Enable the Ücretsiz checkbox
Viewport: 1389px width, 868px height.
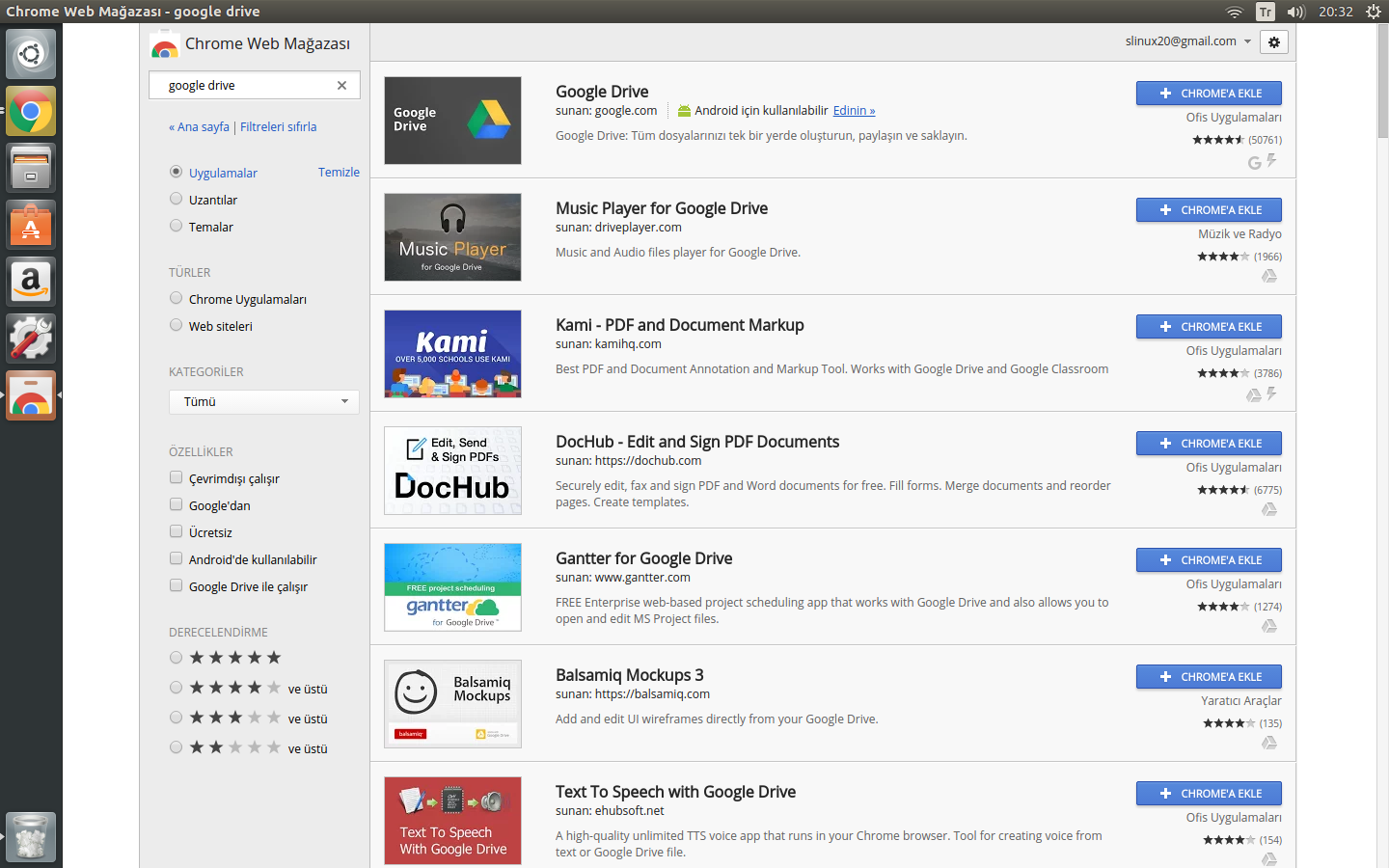click(176, 531)
